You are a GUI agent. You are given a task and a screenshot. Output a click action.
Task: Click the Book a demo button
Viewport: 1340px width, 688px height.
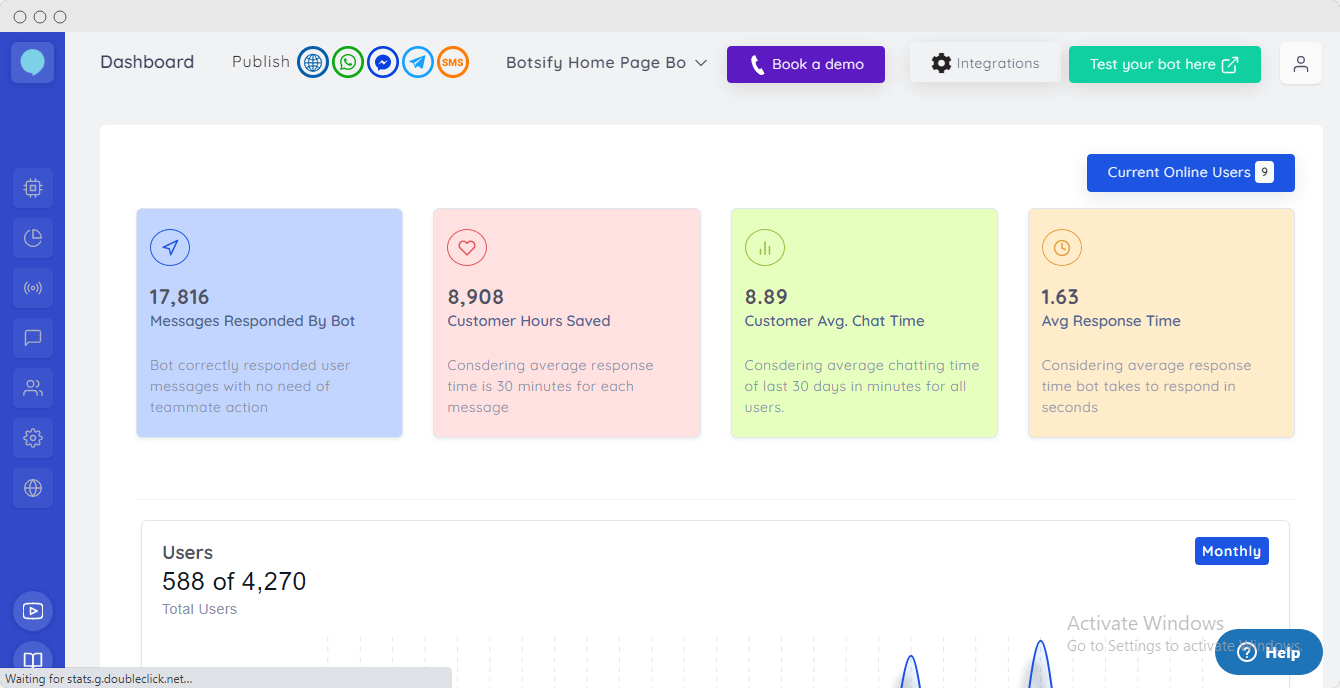(x=805, y=64)
